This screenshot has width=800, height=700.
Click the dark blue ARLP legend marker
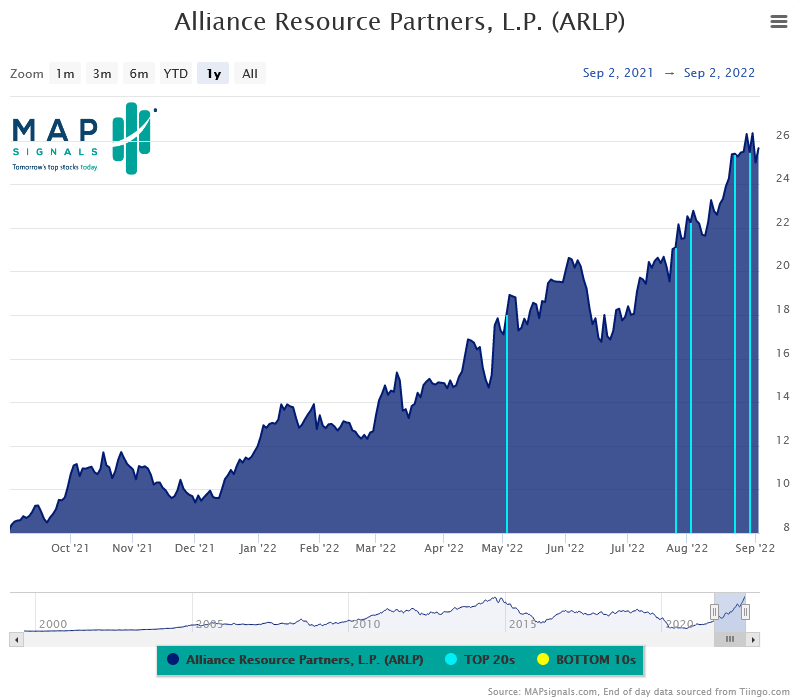[x=173, y=660]
